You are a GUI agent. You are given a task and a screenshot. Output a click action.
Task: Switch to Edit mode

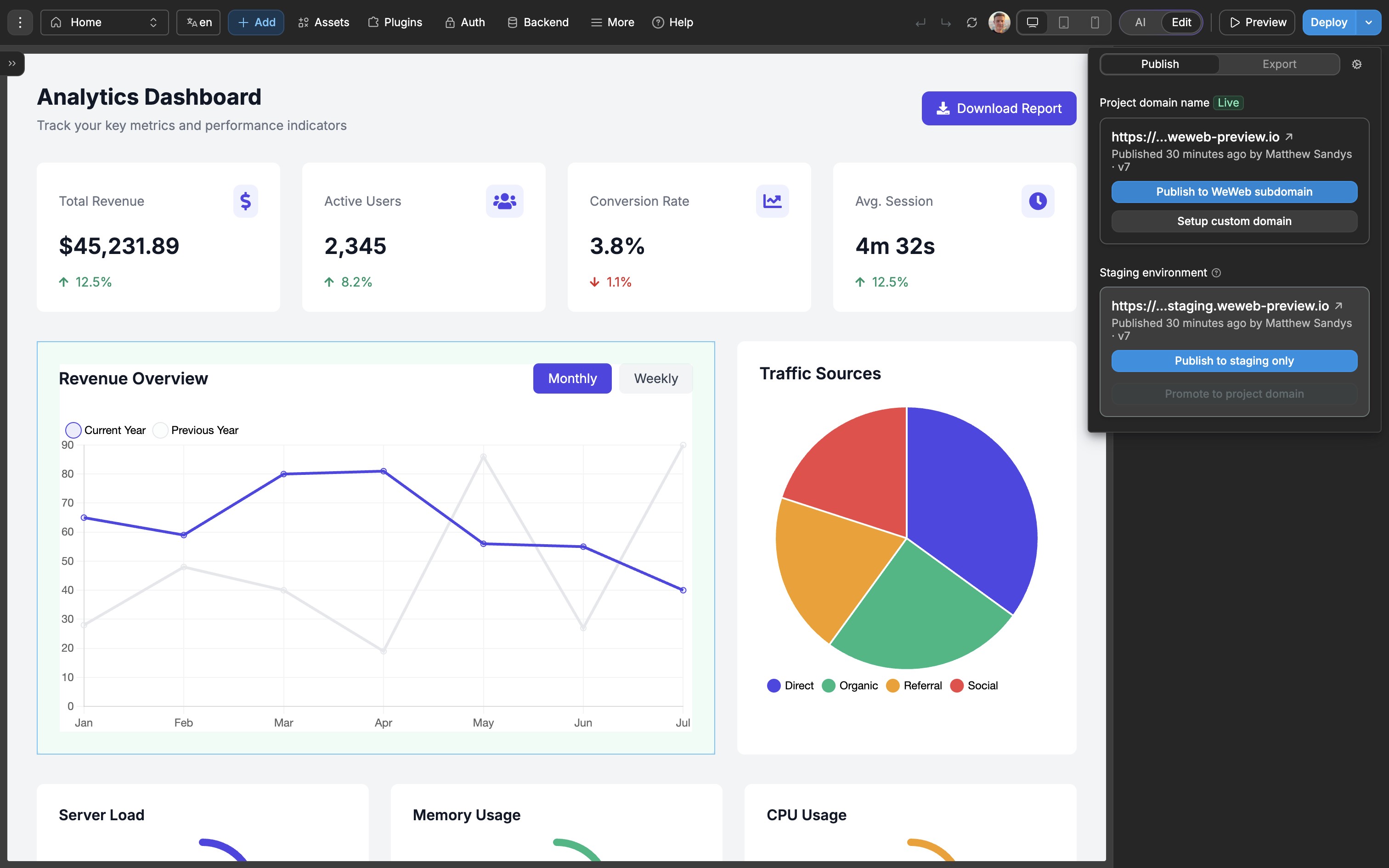[x=1181, y=23]
